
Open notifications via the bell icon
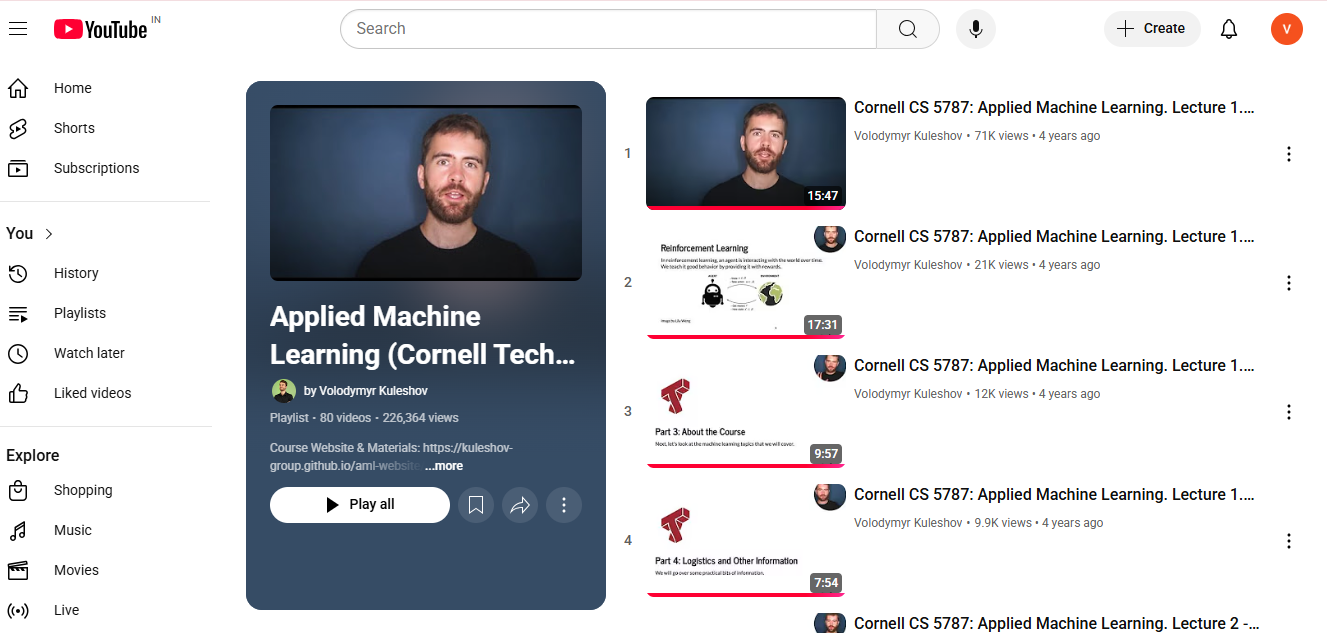(1228, 29)
